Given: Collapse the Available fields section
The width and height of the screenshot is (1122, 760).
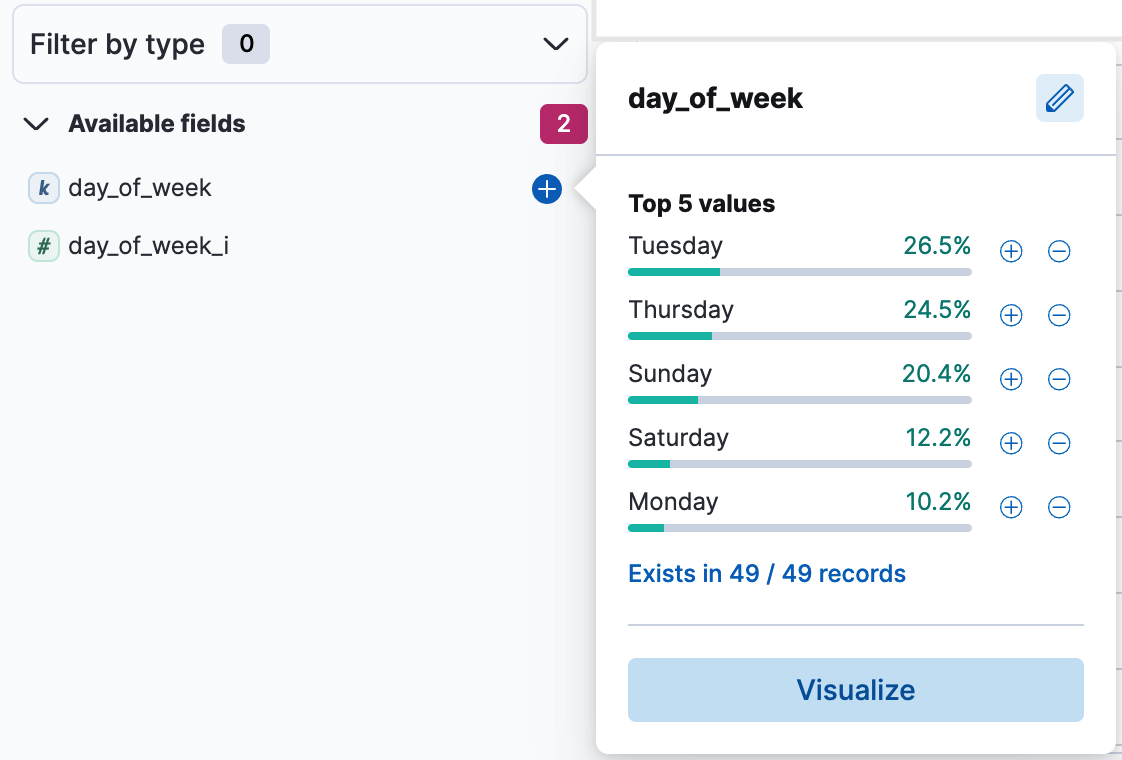Looking at the screenshot, I should point(36,124).
